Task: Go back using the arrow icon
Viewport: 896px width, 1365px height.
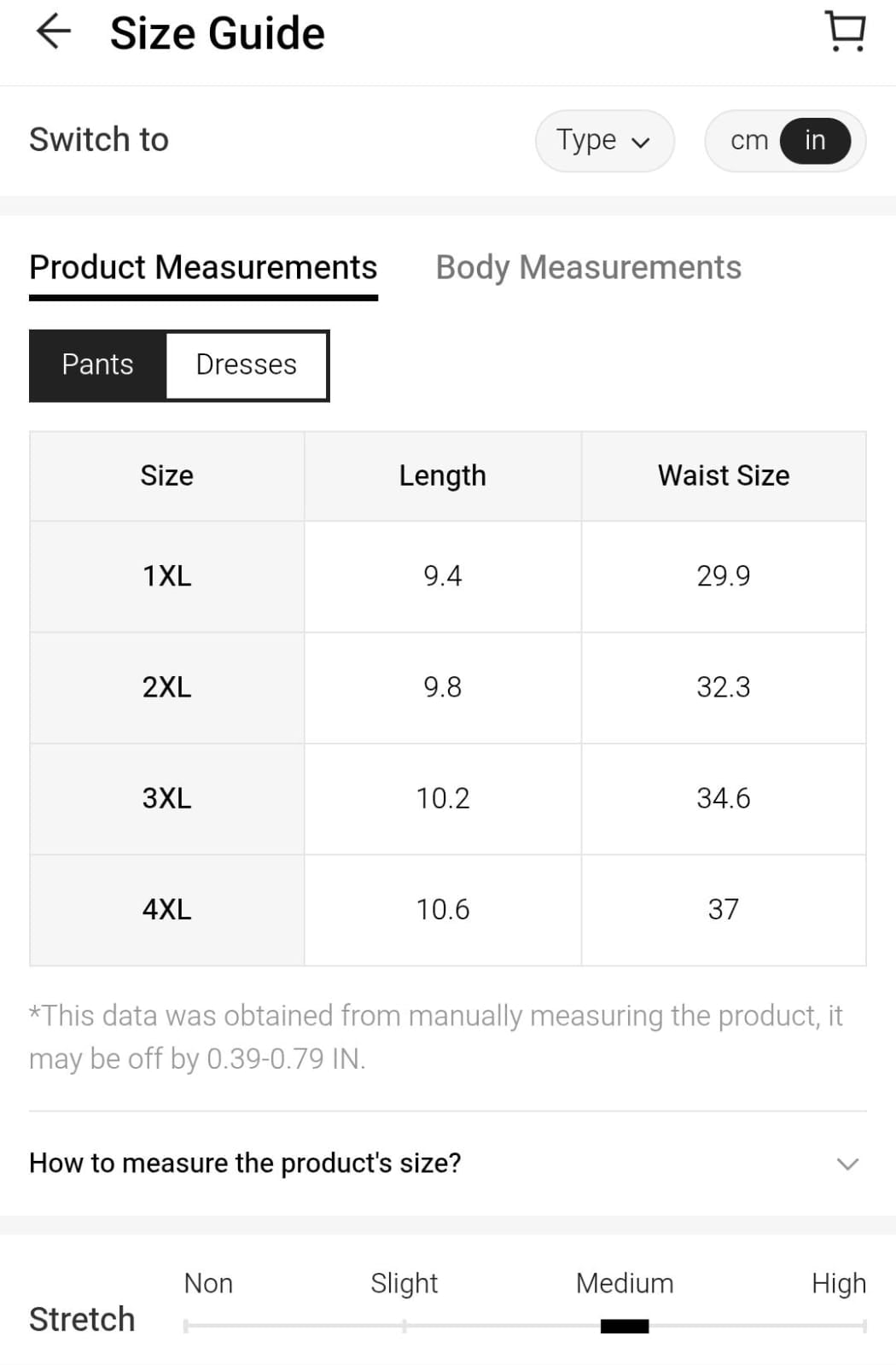Action: pos(53,32)
